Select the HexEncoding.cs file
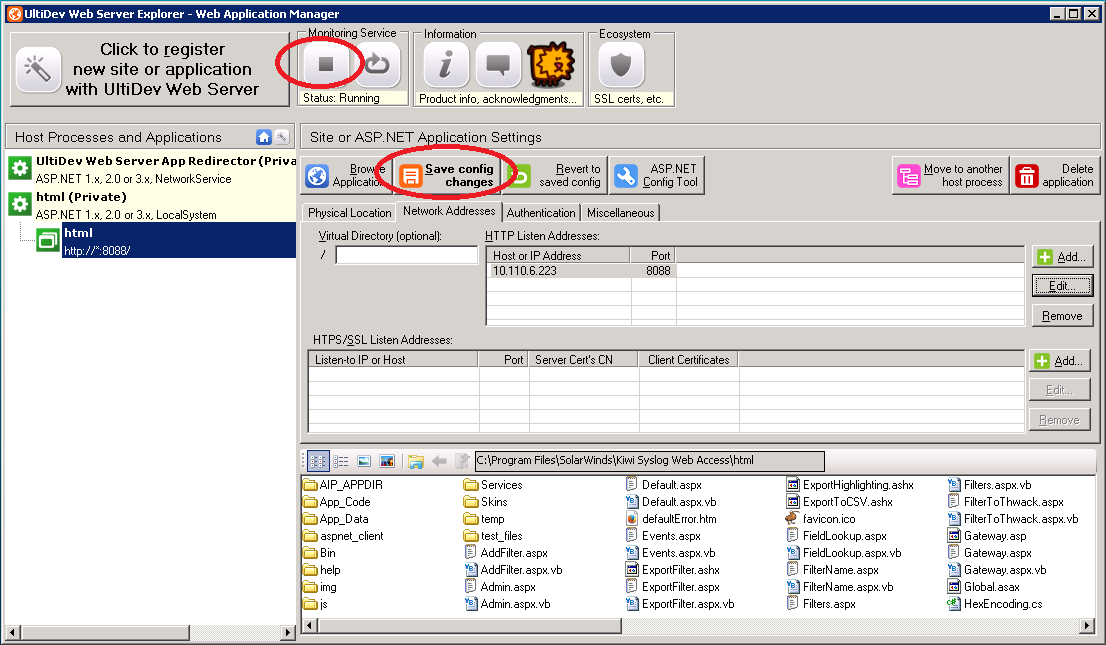1106x645 pixels. coord(995,603)
